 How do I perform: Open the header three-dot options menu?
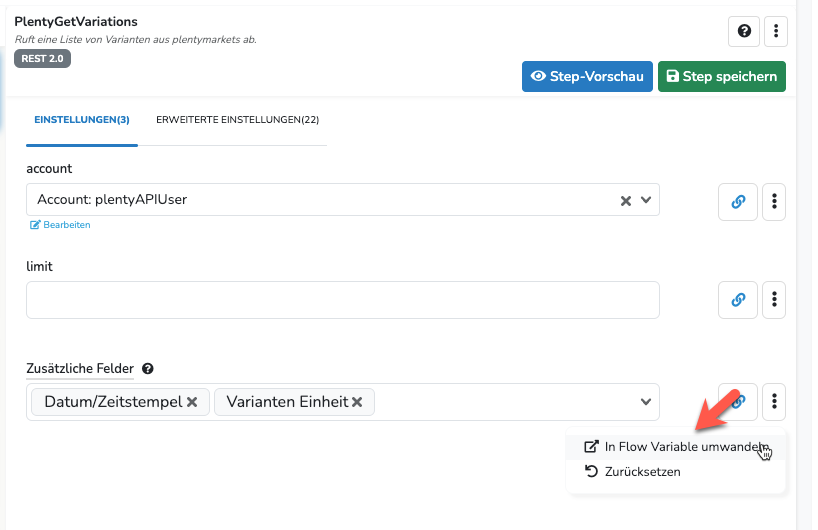tap(776, 31)
